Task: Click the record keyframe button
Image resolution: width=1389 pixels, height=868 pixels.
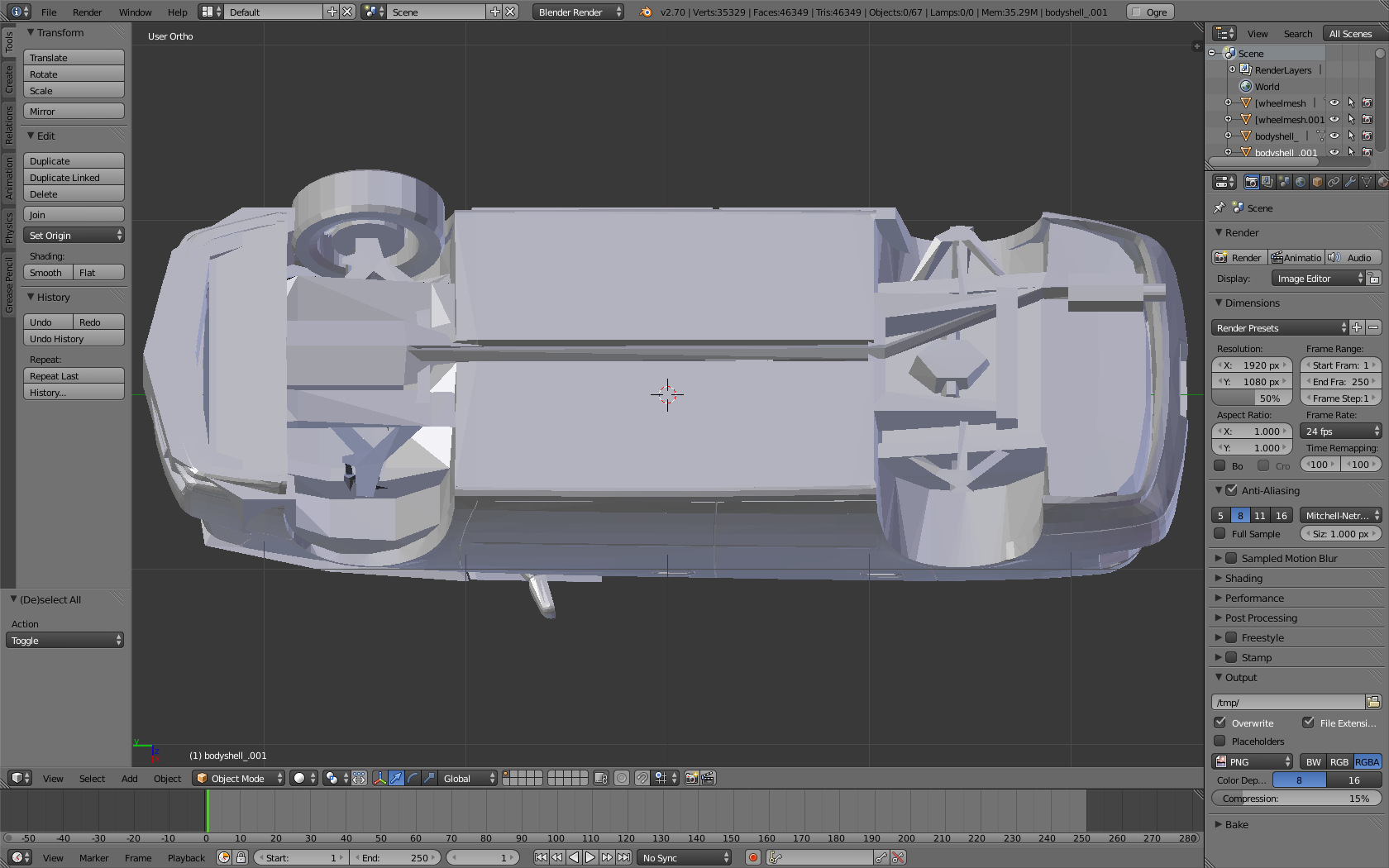Action: tap(752, 857)
